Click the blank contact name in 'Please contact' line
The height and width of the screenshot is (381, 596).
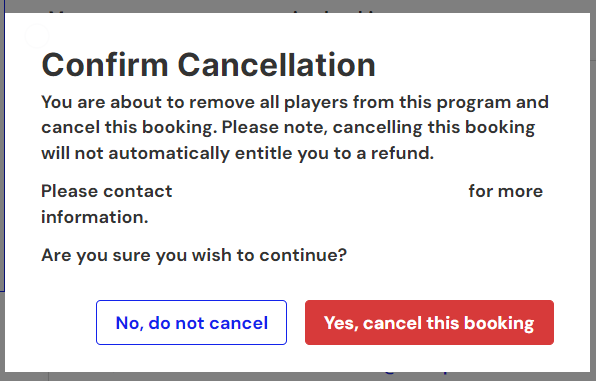tap(320, 191)
